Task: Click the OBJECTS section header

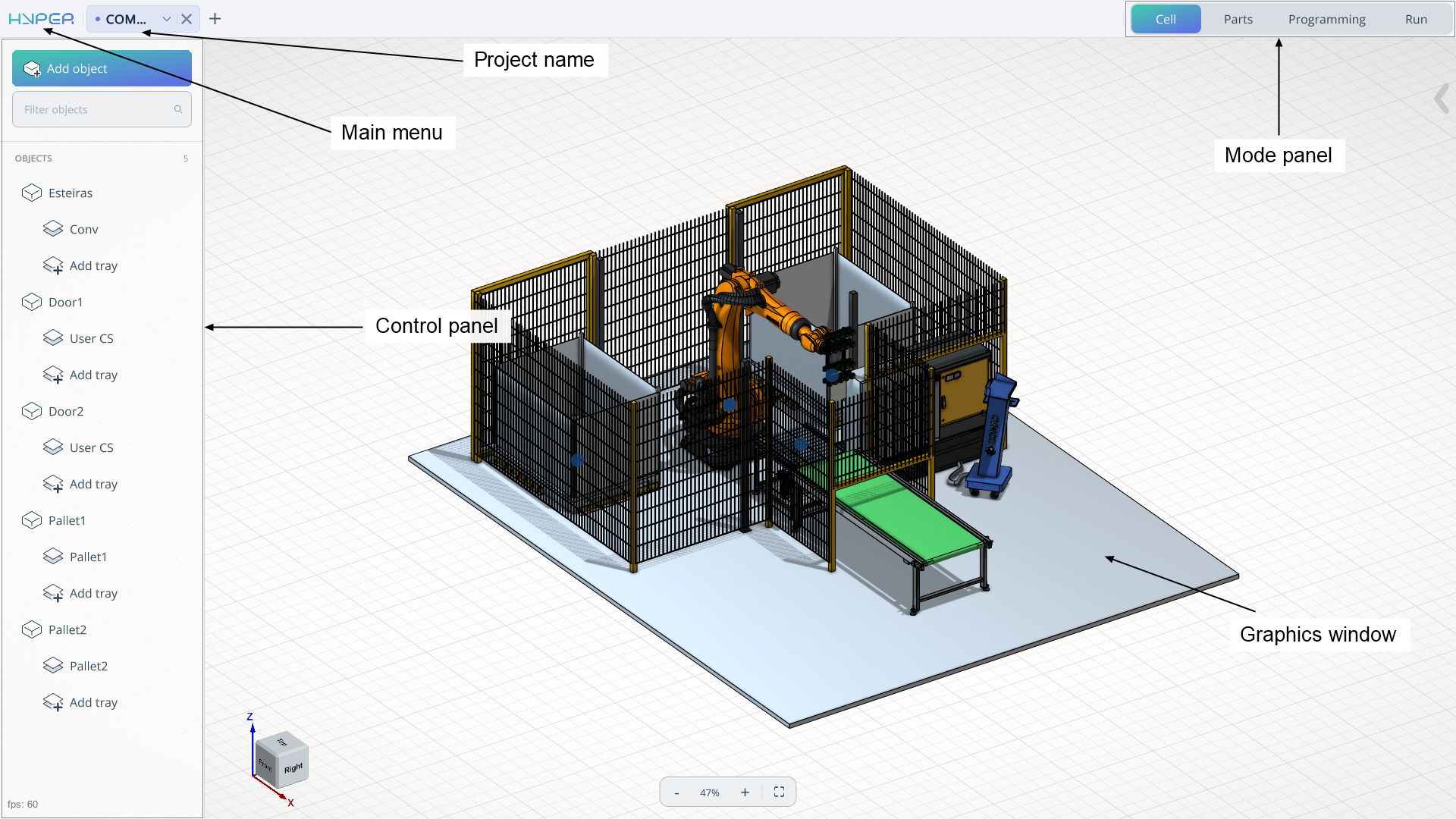Action: [x=33, y=158]
